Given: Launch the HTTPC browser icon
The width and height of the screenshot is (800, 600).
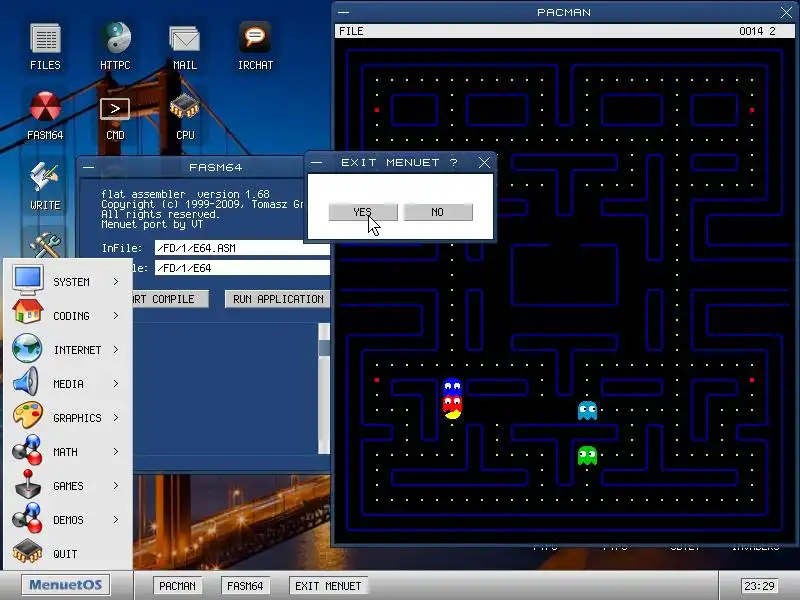Looking at the screenshot, I should 115,38.
